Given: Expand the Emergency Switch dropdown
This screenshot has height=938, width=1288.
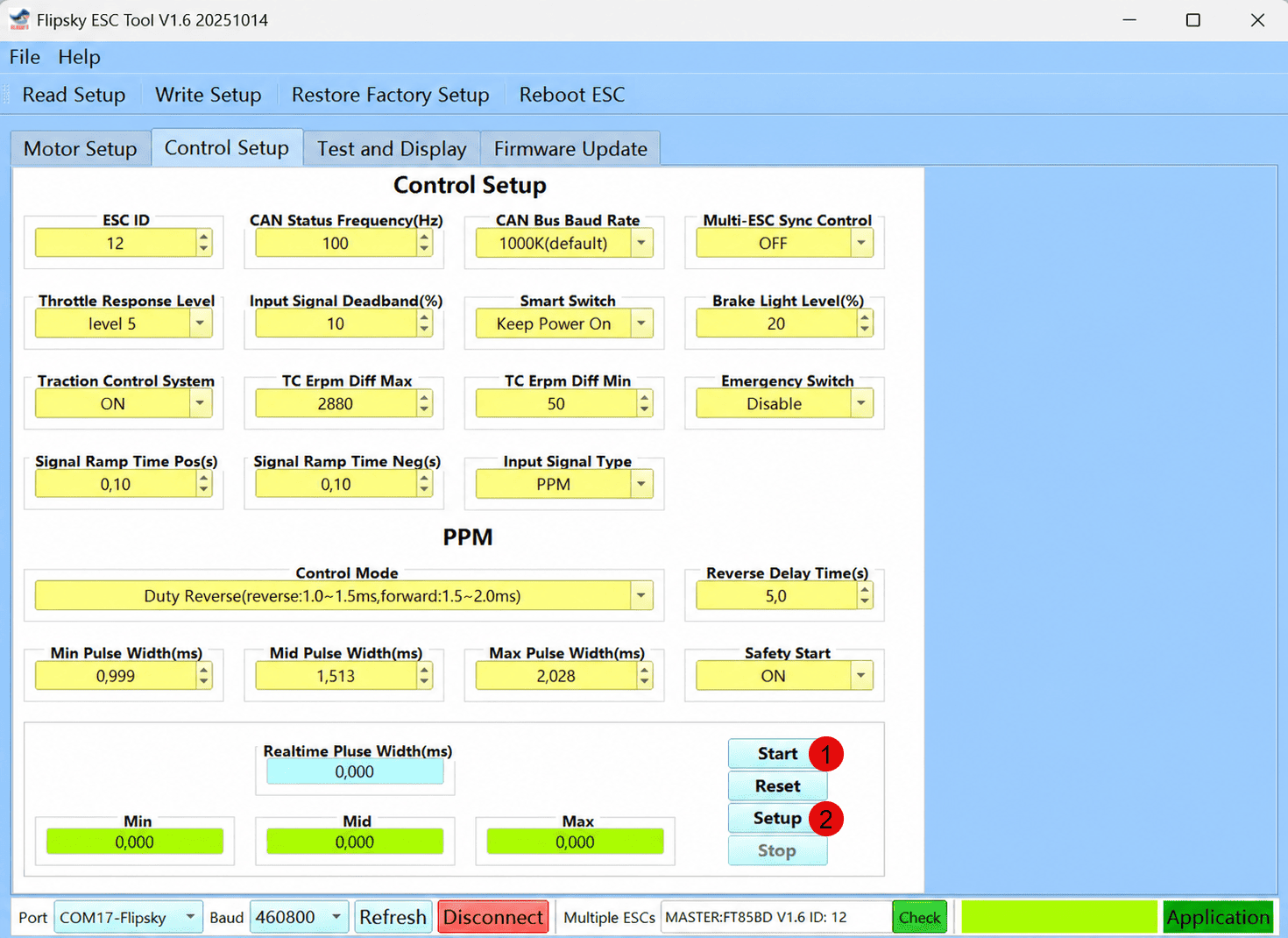Looking at the screenshot, I should coord(785,404).
